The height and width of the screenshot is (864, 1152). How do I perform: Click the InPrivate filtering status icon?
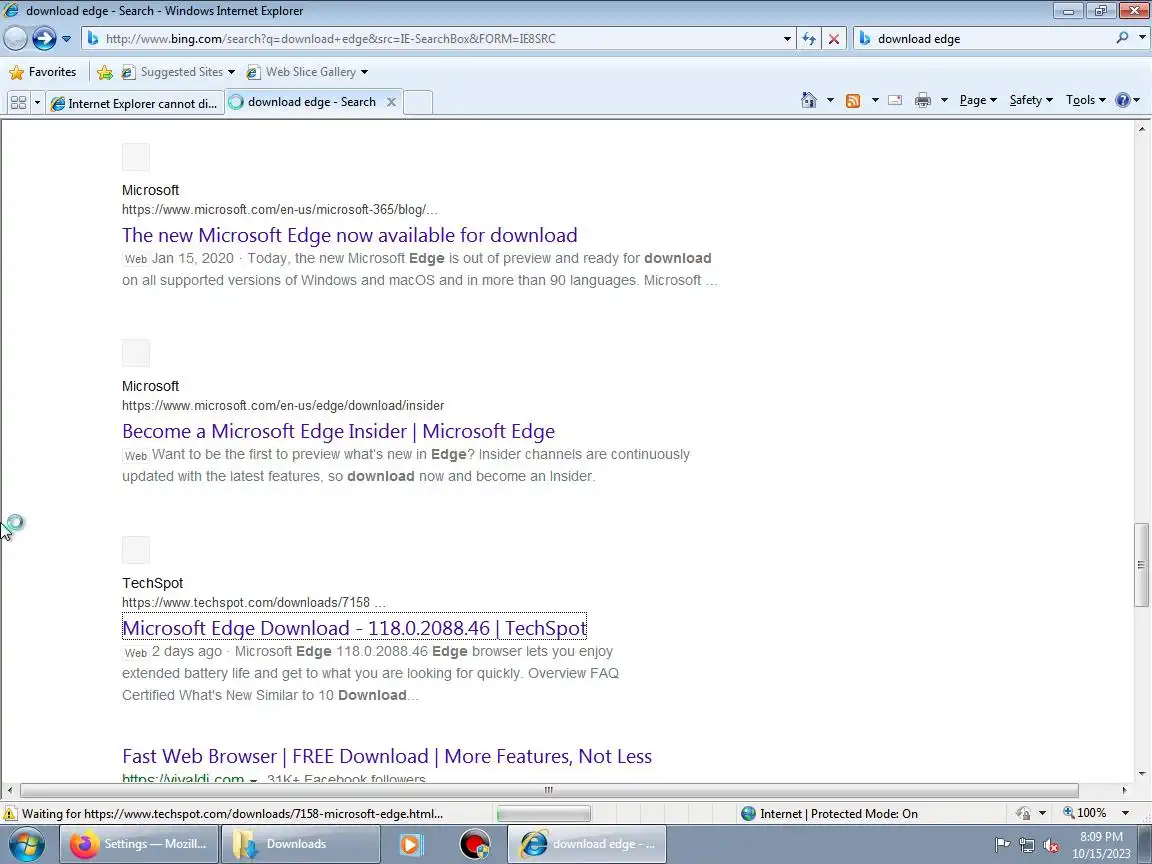point(1023,813)
